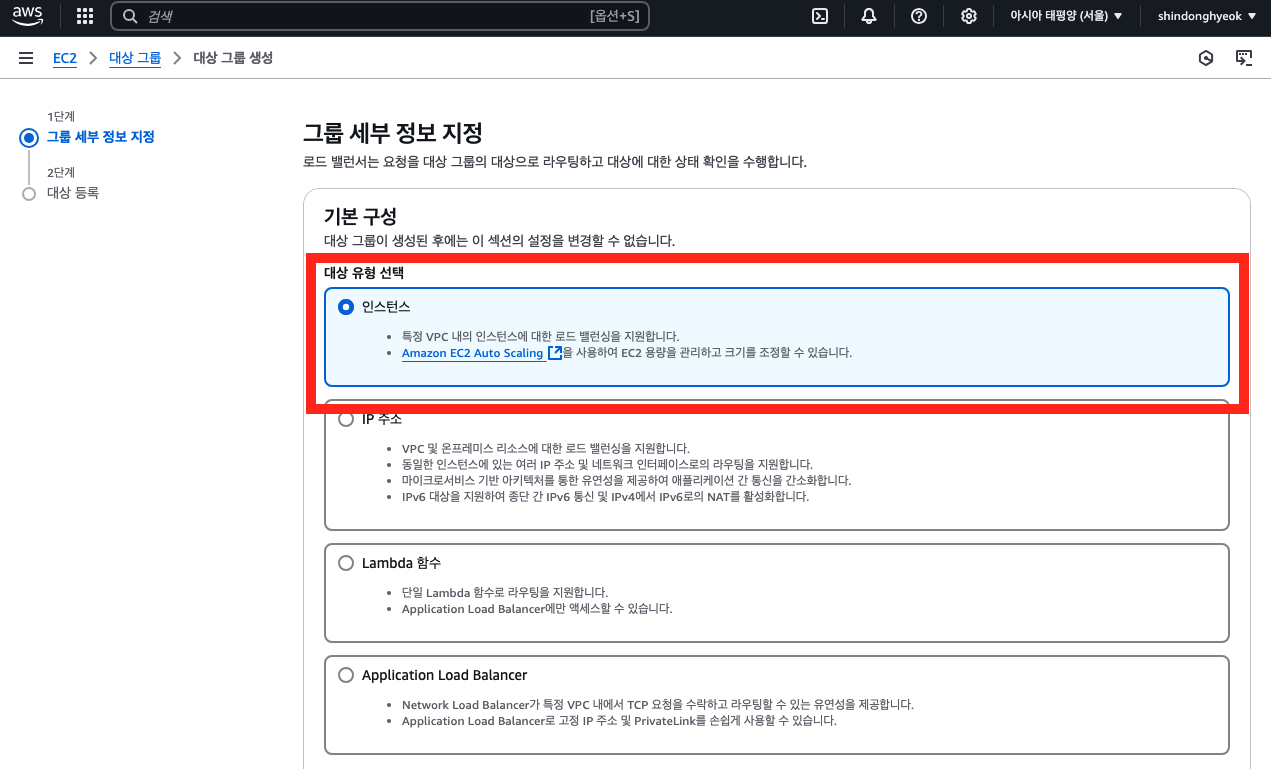Click the 그룹 세부 정보 지정 heading
1271x769 pixels.
tap(393, 133)
